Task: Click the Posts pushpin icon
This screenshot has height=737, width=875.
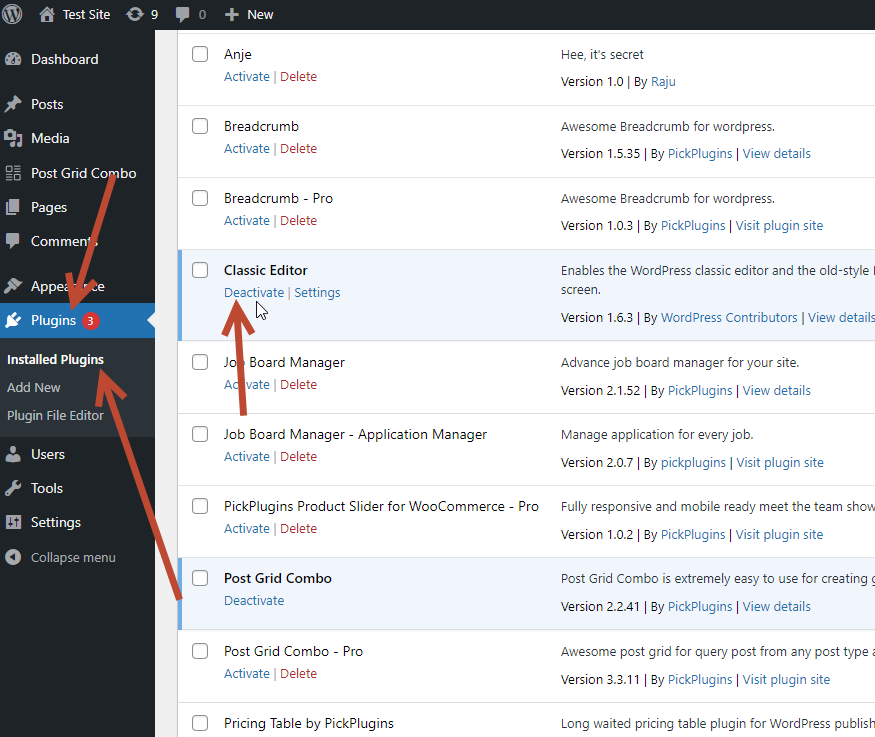Action: coord(13,104)
